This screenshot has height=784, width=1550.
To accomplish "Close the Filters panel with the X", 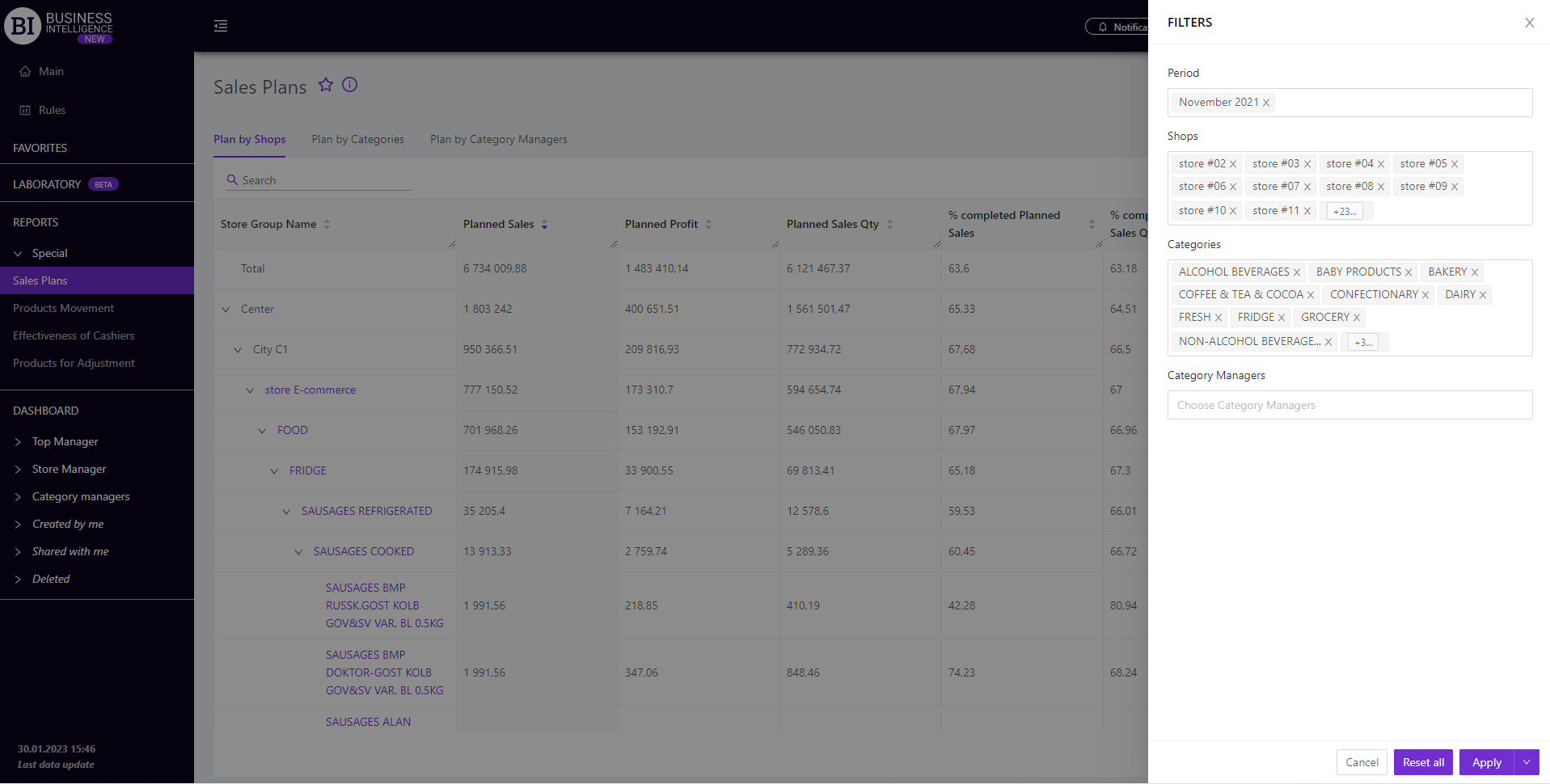I will pyautogui.click(x=1529, y=23).
